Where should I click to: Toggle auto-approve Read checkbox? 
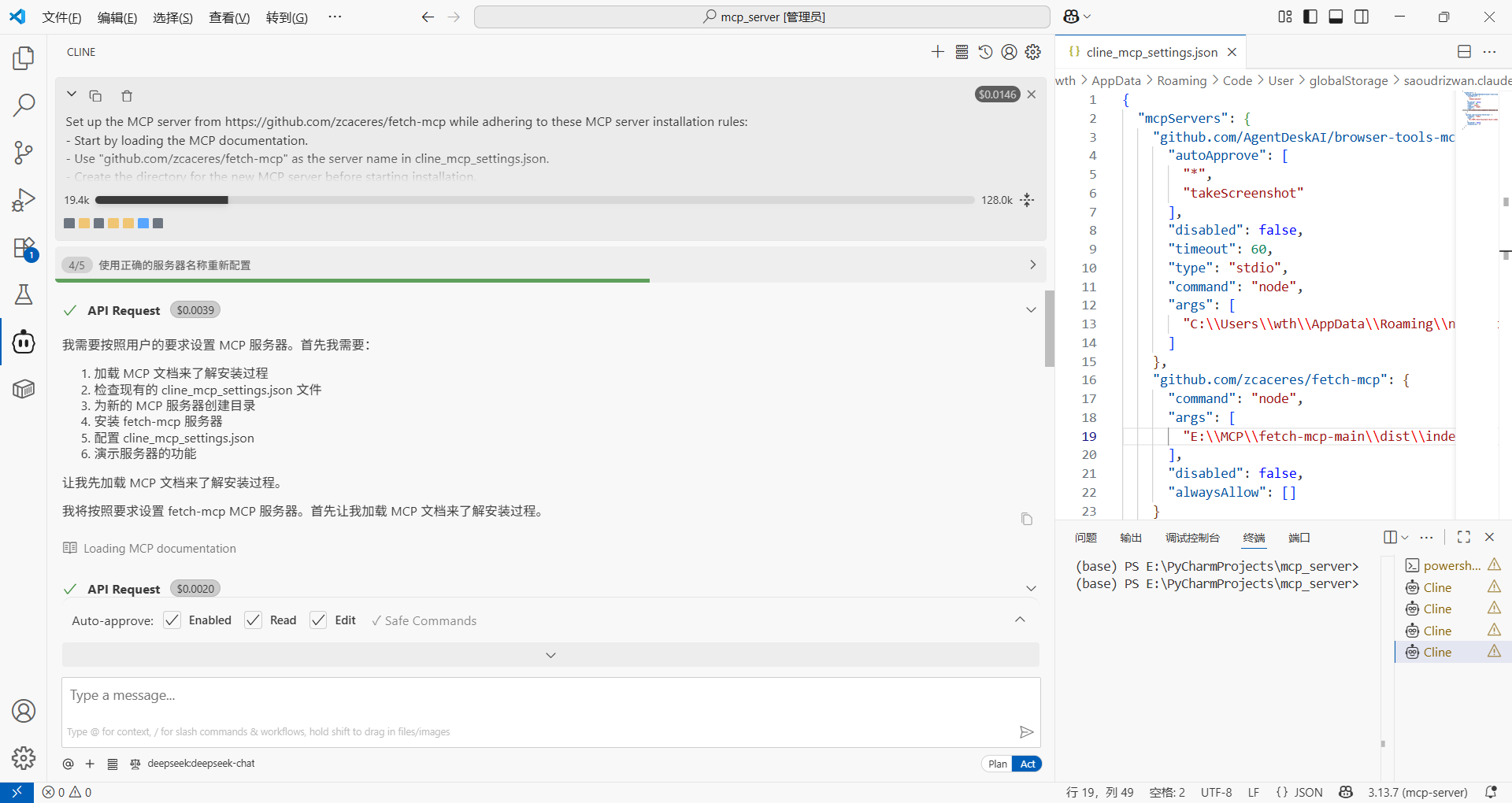point(253,620)
